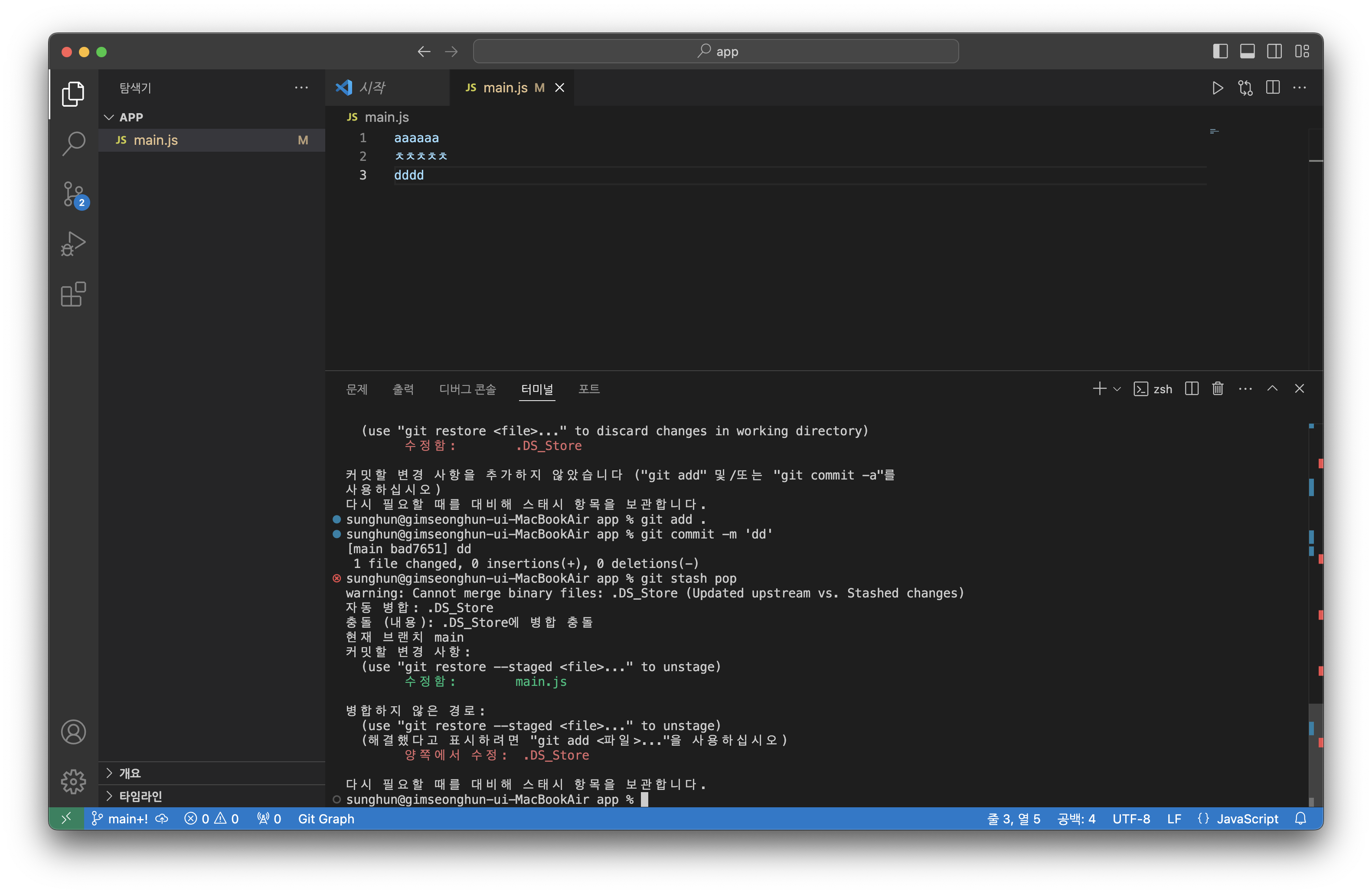Open Run and Debug view
1372x894 pixels.
click(74, 244)
